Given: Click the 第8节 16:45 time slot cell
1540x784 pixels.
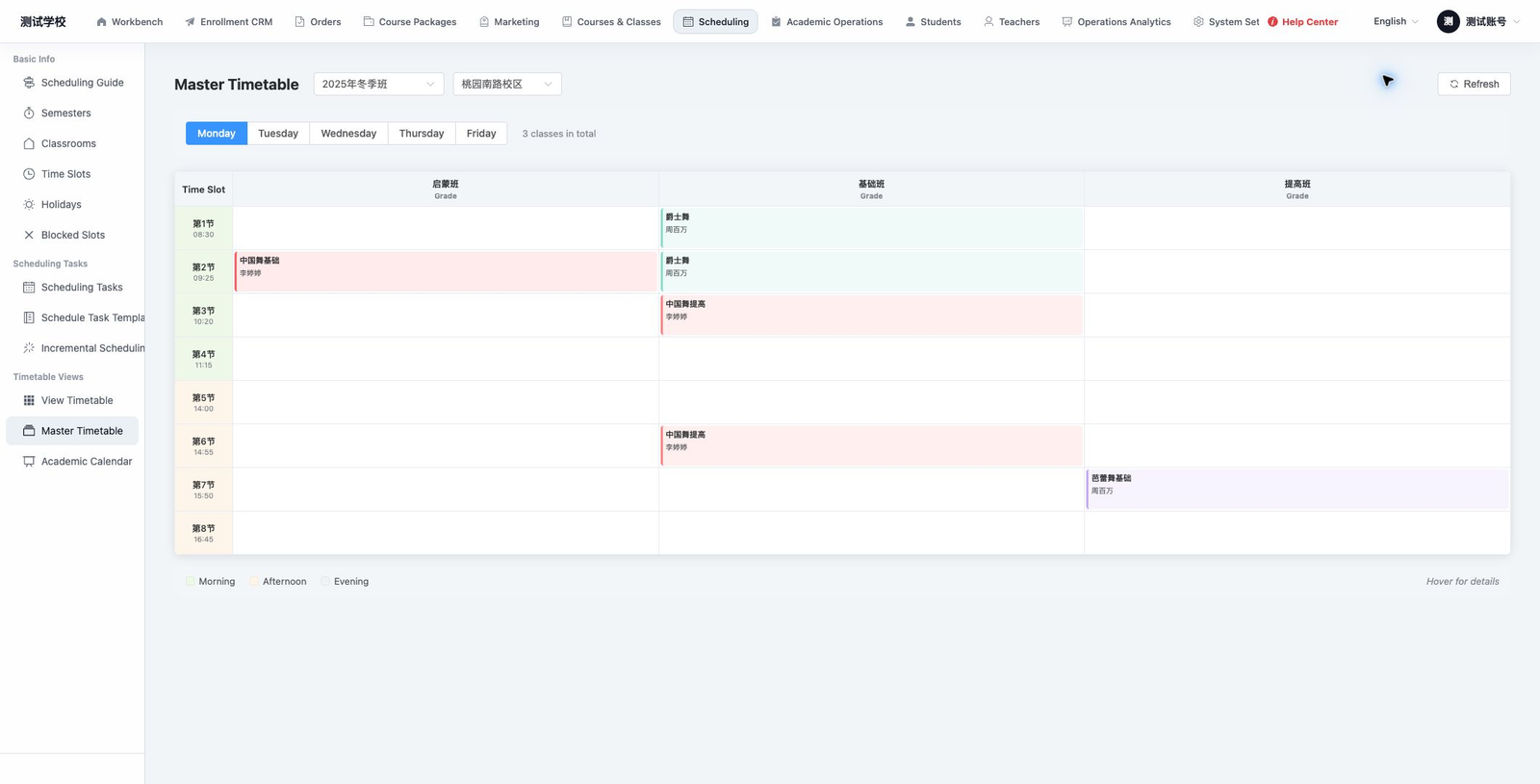Looking at the screenshot, I should tap(203, 533).
